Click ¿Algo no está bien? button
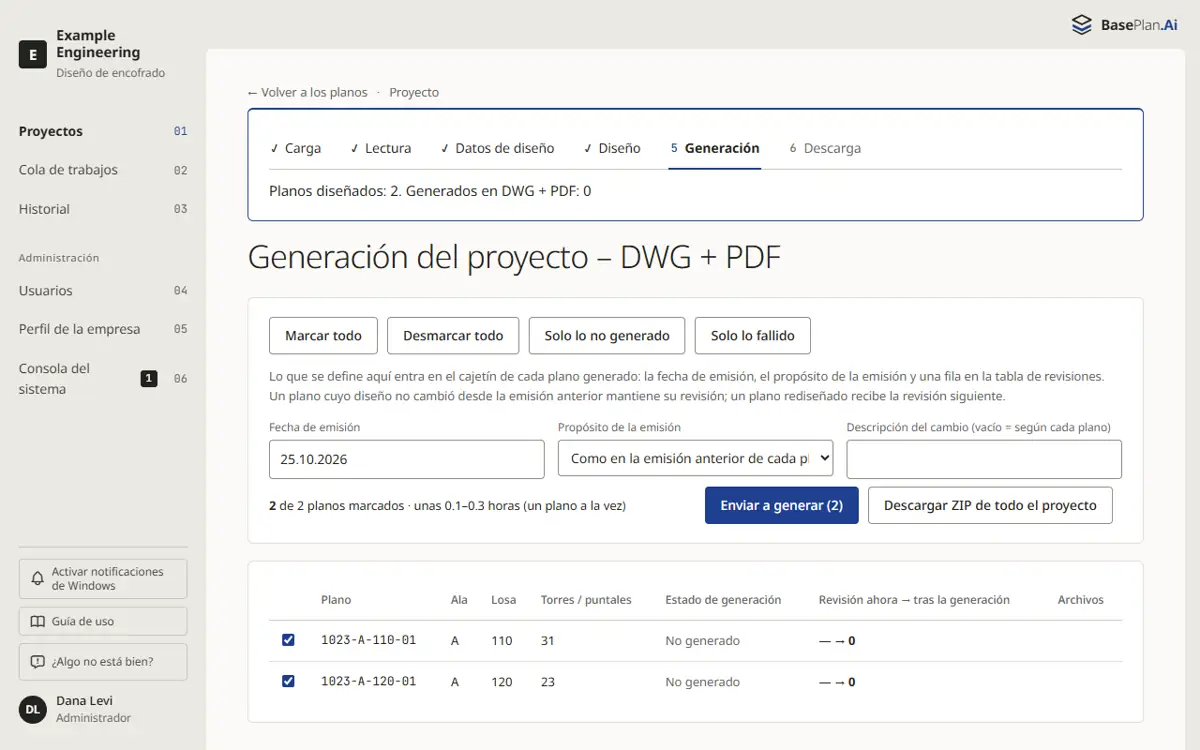The image size is (1200, 750). tap(103, 662)
